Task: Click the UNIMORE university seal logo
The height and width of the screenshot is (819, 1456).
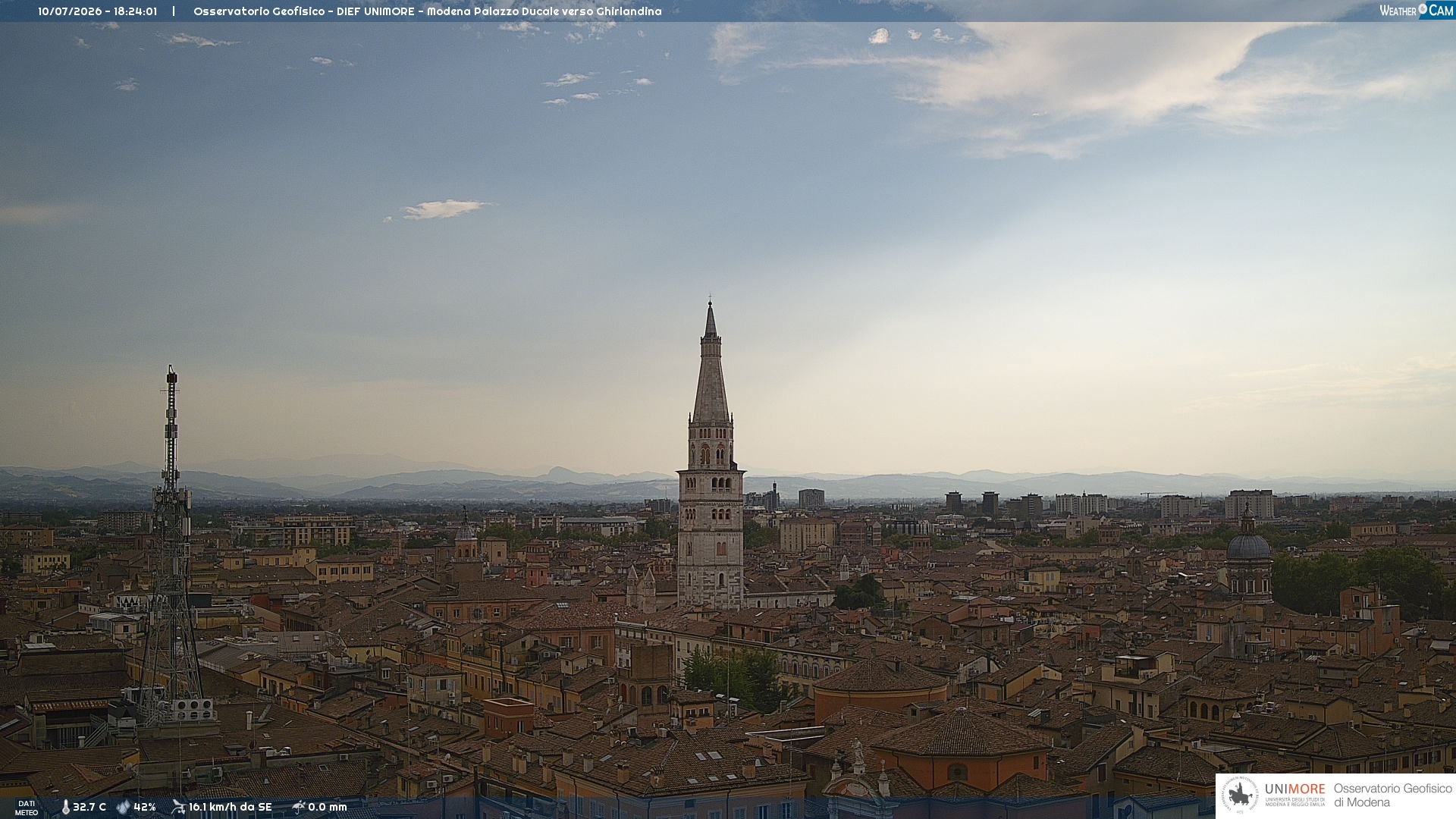Action: (1241, 795)
